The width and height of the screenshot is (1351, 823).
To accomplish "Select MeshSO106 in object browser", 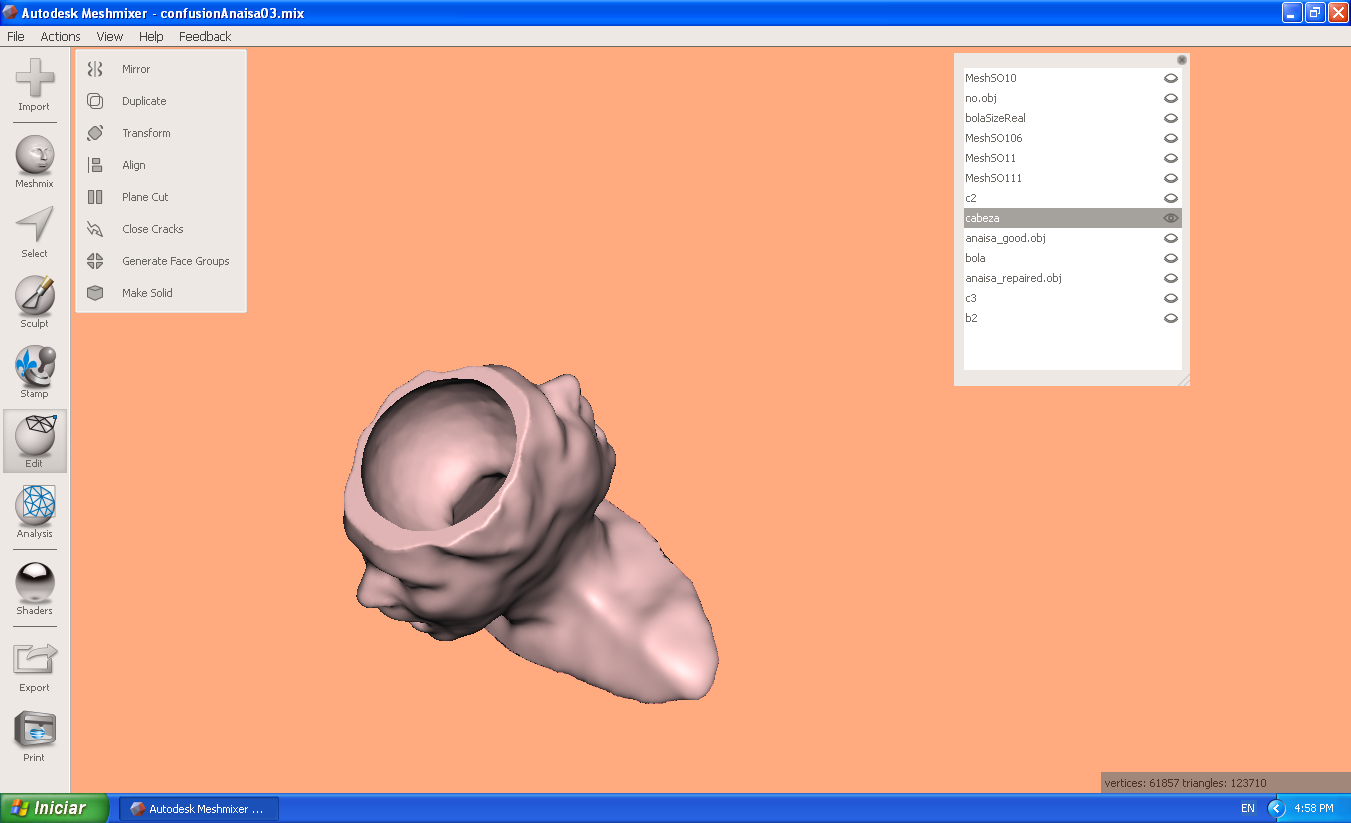I will pos(994,138).
